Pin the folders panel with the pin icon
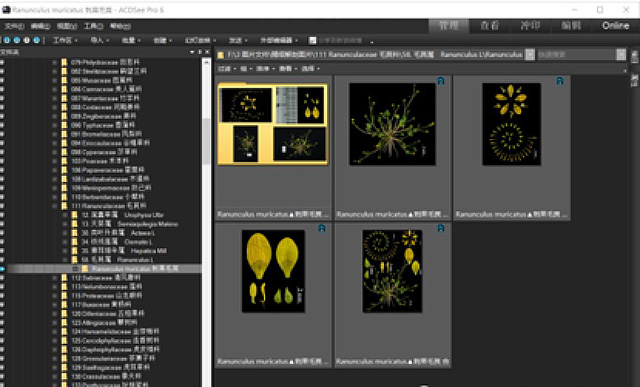This screenshot has height=387, width=640. pos(200,52)
